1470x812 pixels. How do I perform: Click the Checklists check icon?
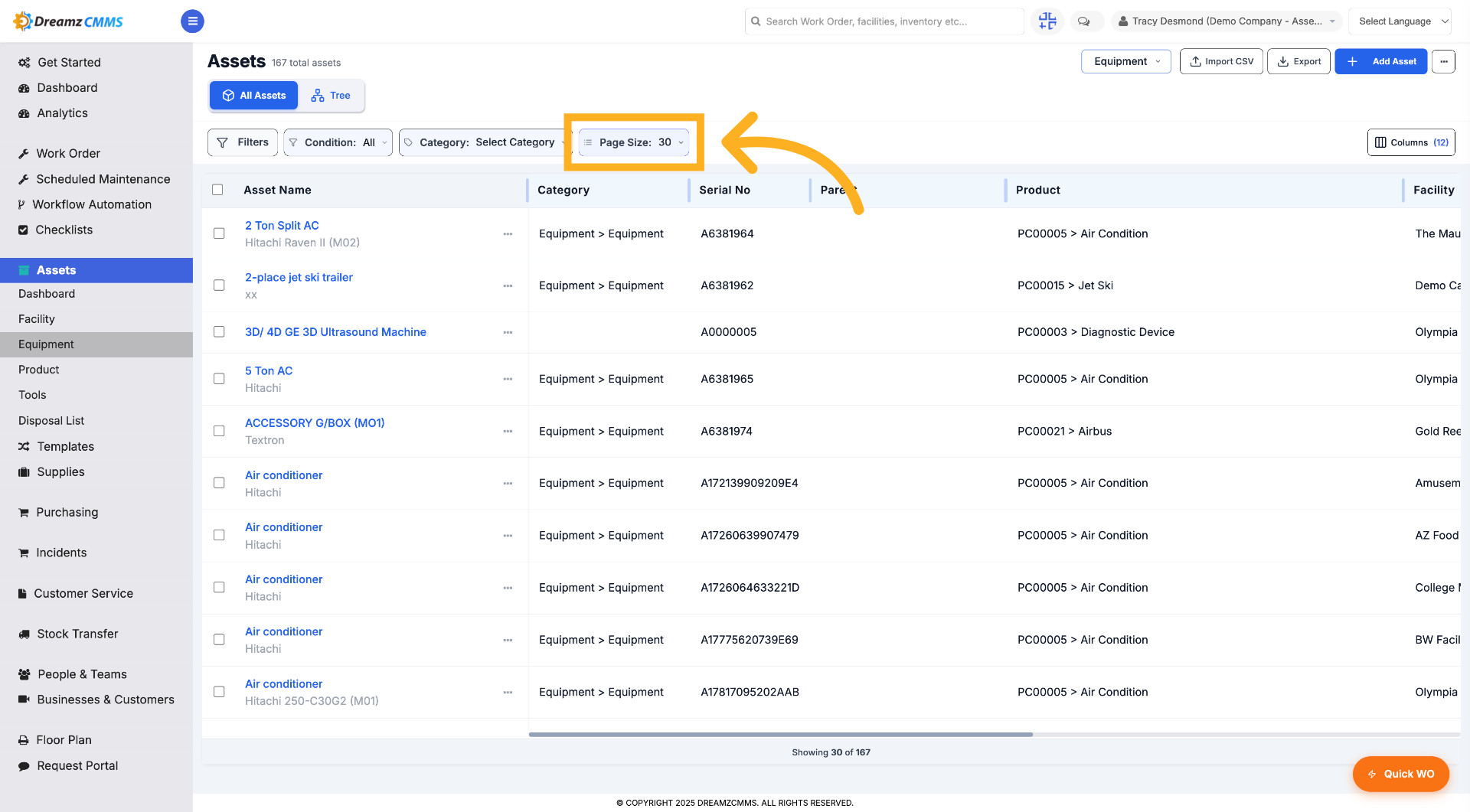point(23,230)
